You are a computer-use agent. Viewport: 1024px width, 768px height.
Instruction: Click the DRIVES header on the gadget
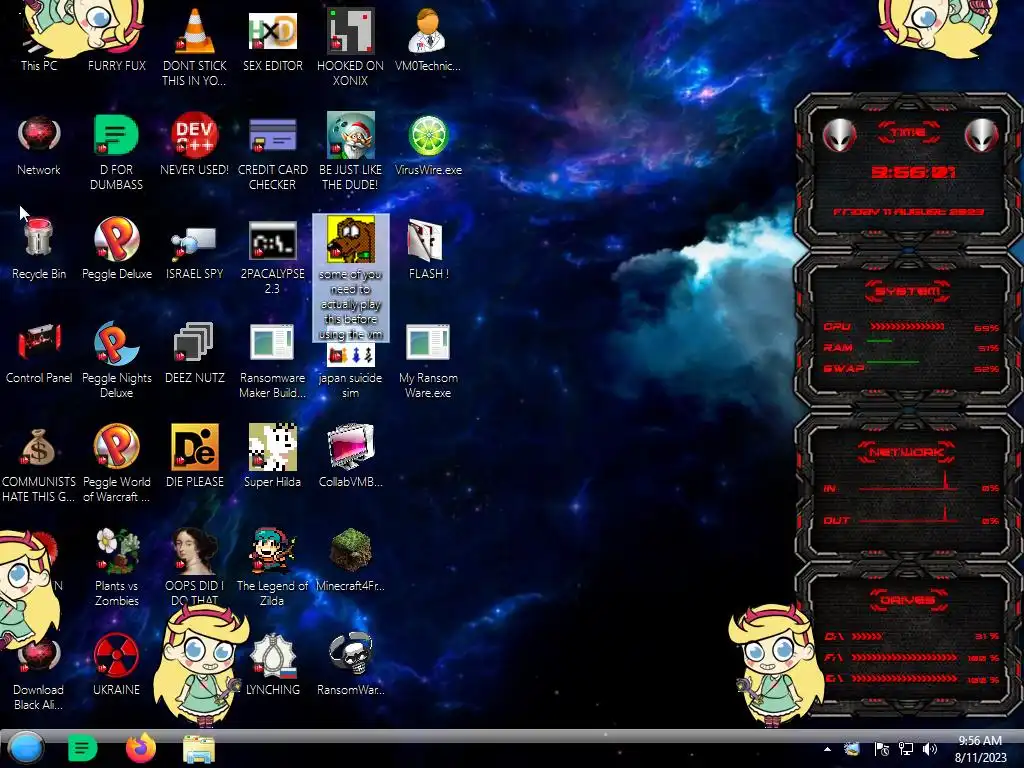point(908,600)
